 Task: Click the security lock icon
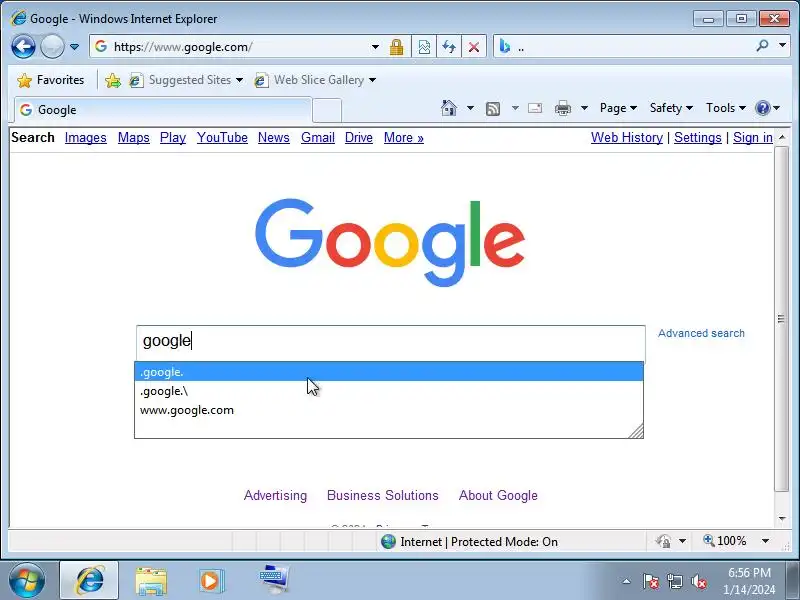click(x=396, y=47)
